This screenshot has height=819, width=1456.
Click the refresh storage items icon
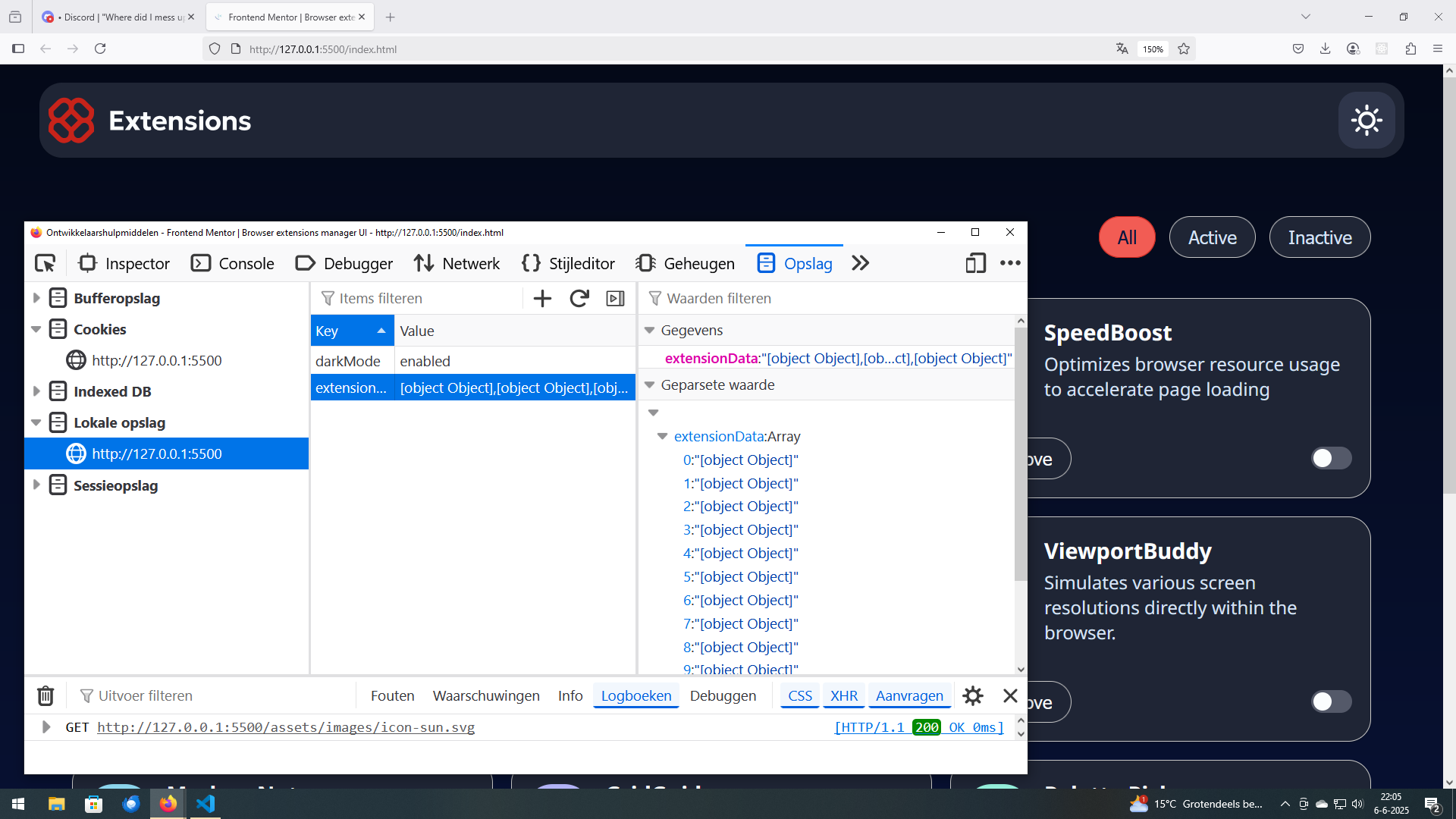pos(579,298)
